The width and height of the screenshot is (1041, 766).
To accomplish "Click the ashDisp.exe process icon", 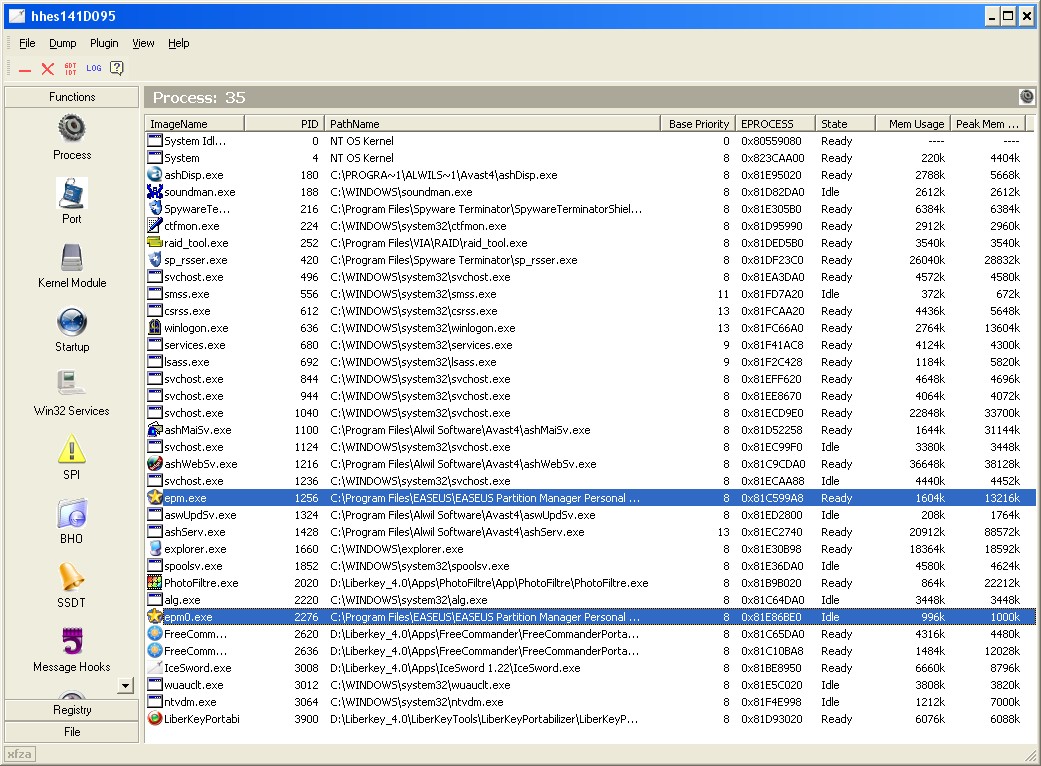I will click(155, 175).
